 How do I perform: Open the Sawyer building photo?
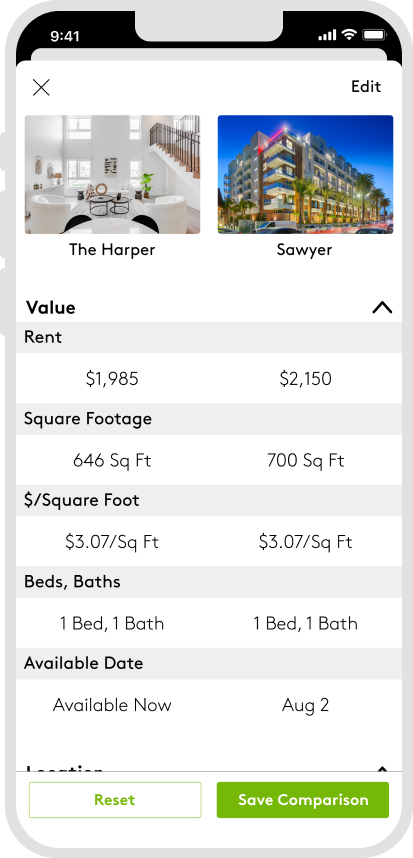tap(305, 175)
